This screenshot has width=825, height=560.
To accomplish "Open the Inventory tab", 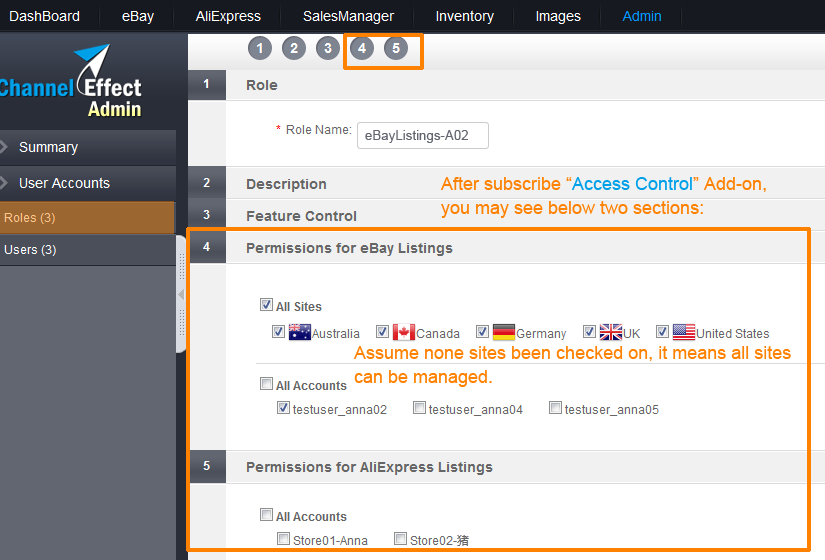I will click(x=465, y=16).
